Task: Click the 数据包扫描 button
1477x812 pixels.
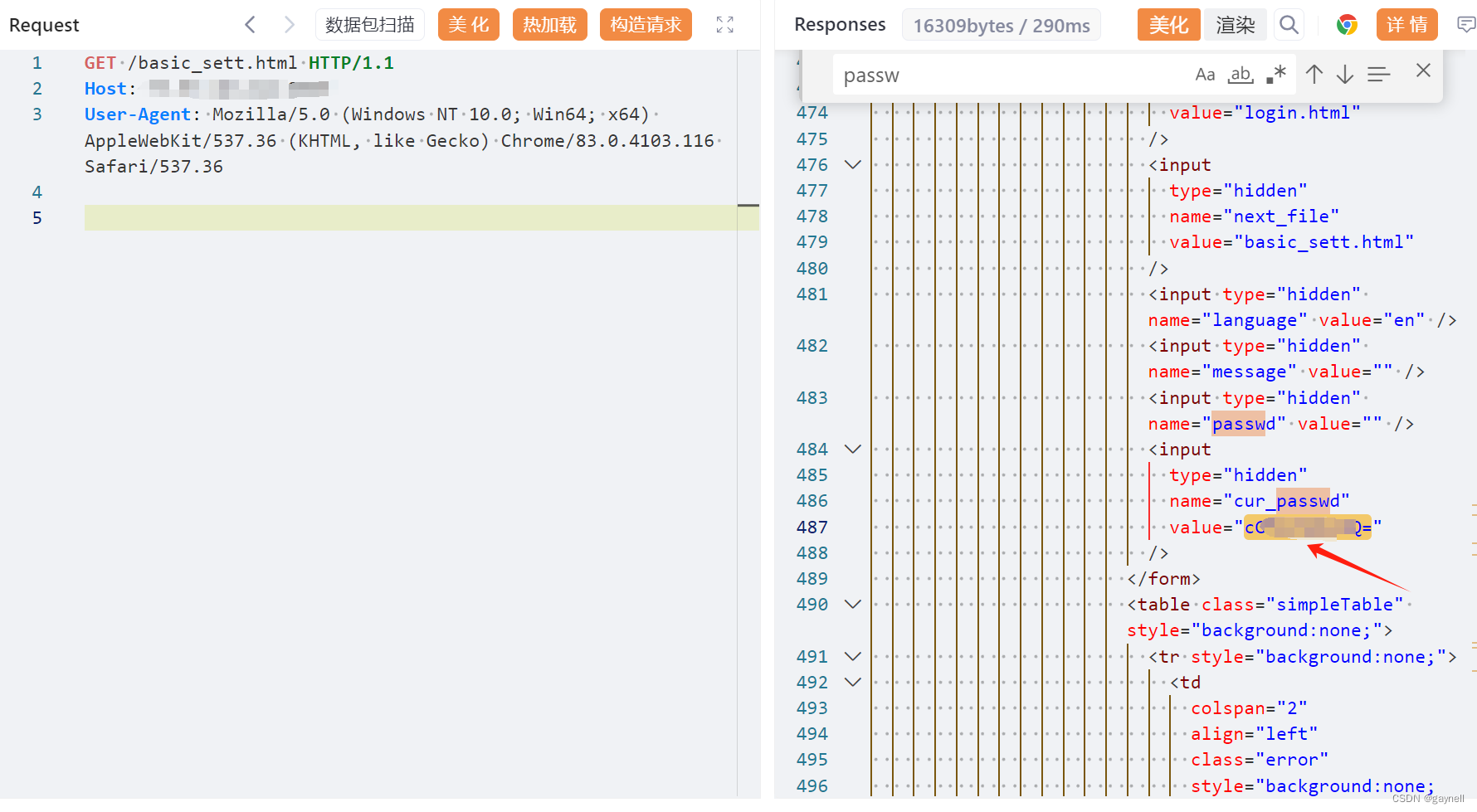Action: click(x=370, y=25)
